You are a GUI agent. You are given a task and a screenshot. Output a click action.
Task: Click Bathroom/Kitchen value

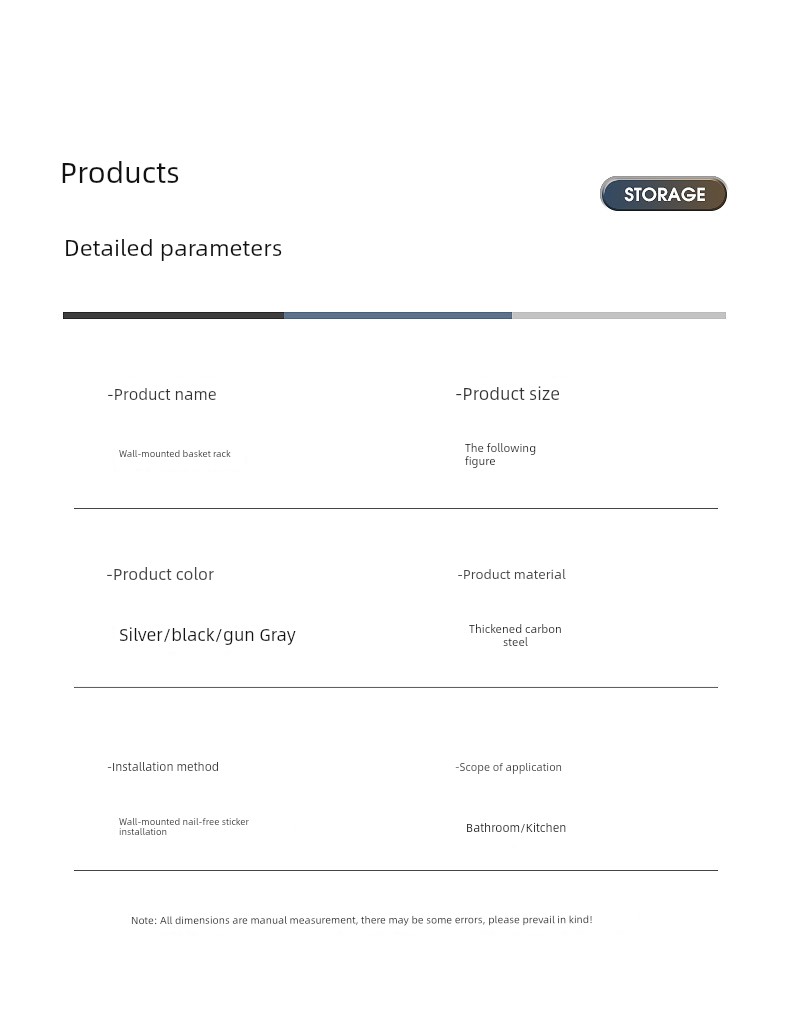[x=516, y=828]
